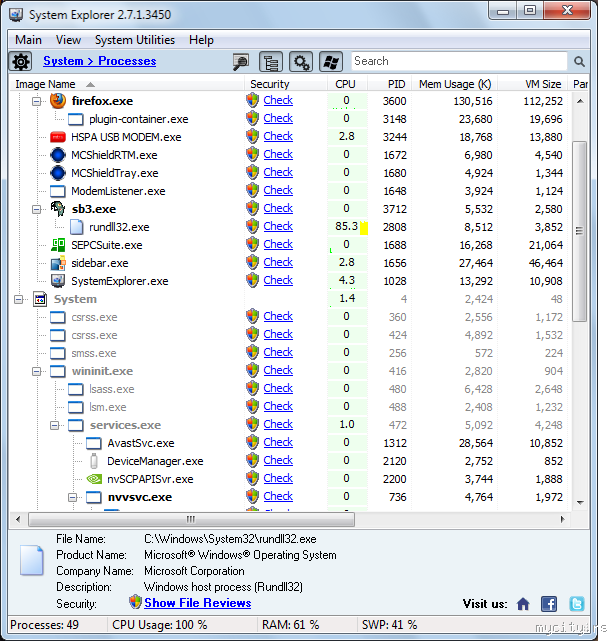This screenshot has height=641, width=614.
Task: Click Check link for SystemExplorer.exe
Action: pos(278,280)
